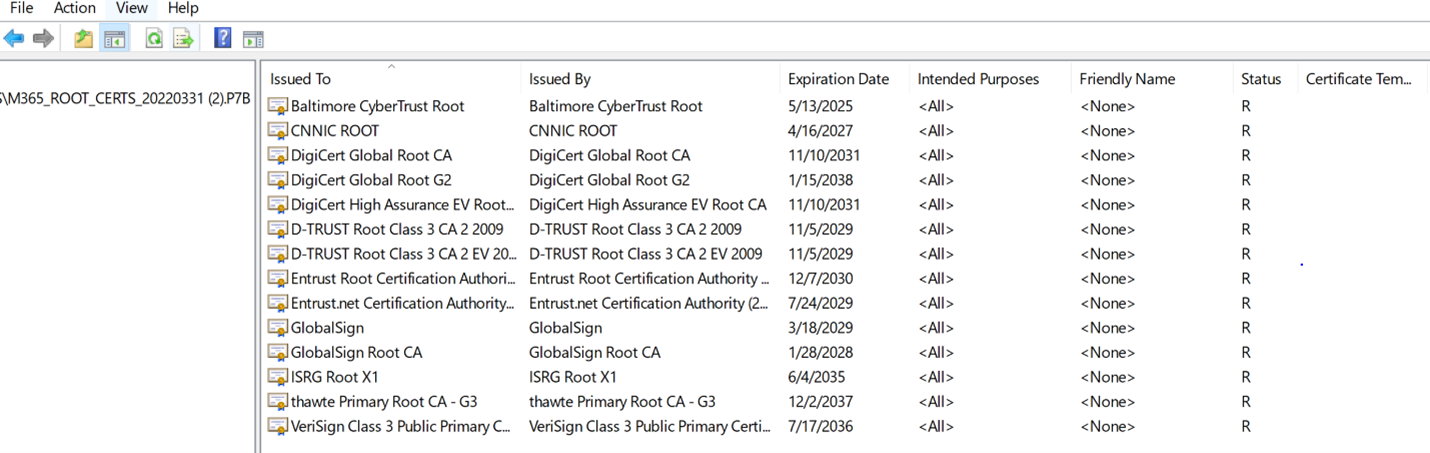Click the Friendly Name column header

(1127, 79)
